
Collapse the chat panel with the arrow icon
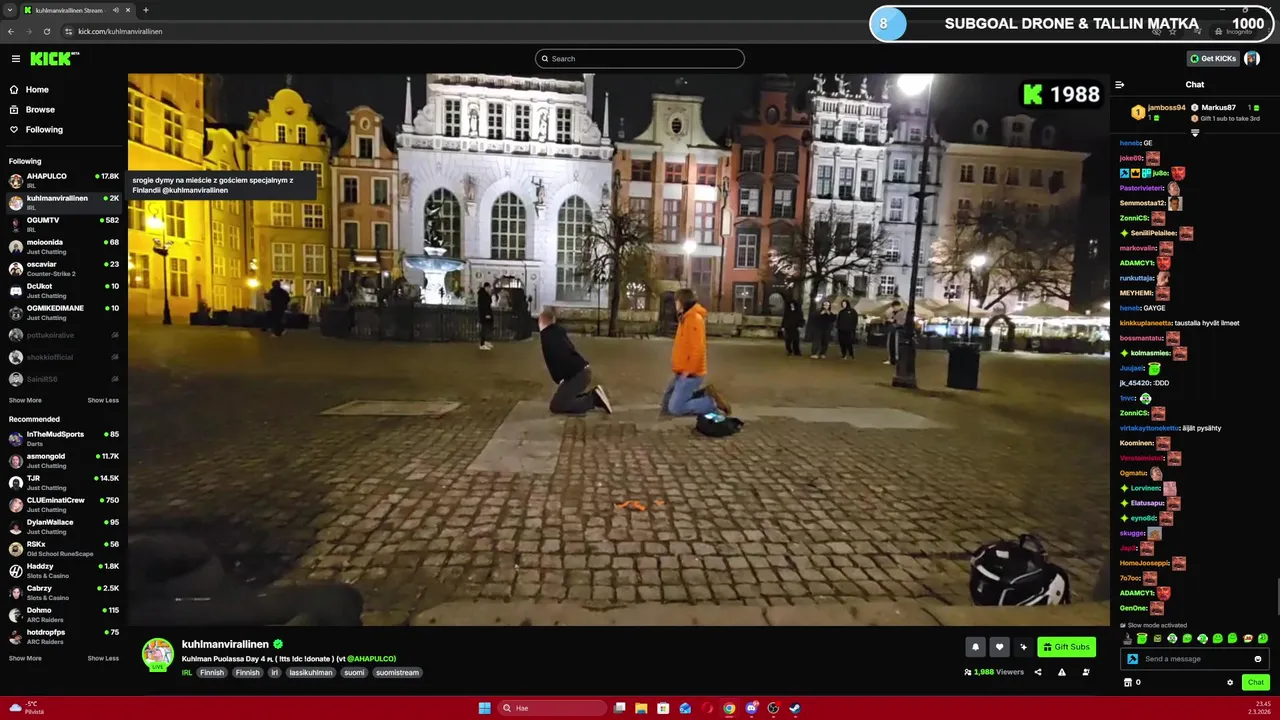click(x=1120, y=85)
